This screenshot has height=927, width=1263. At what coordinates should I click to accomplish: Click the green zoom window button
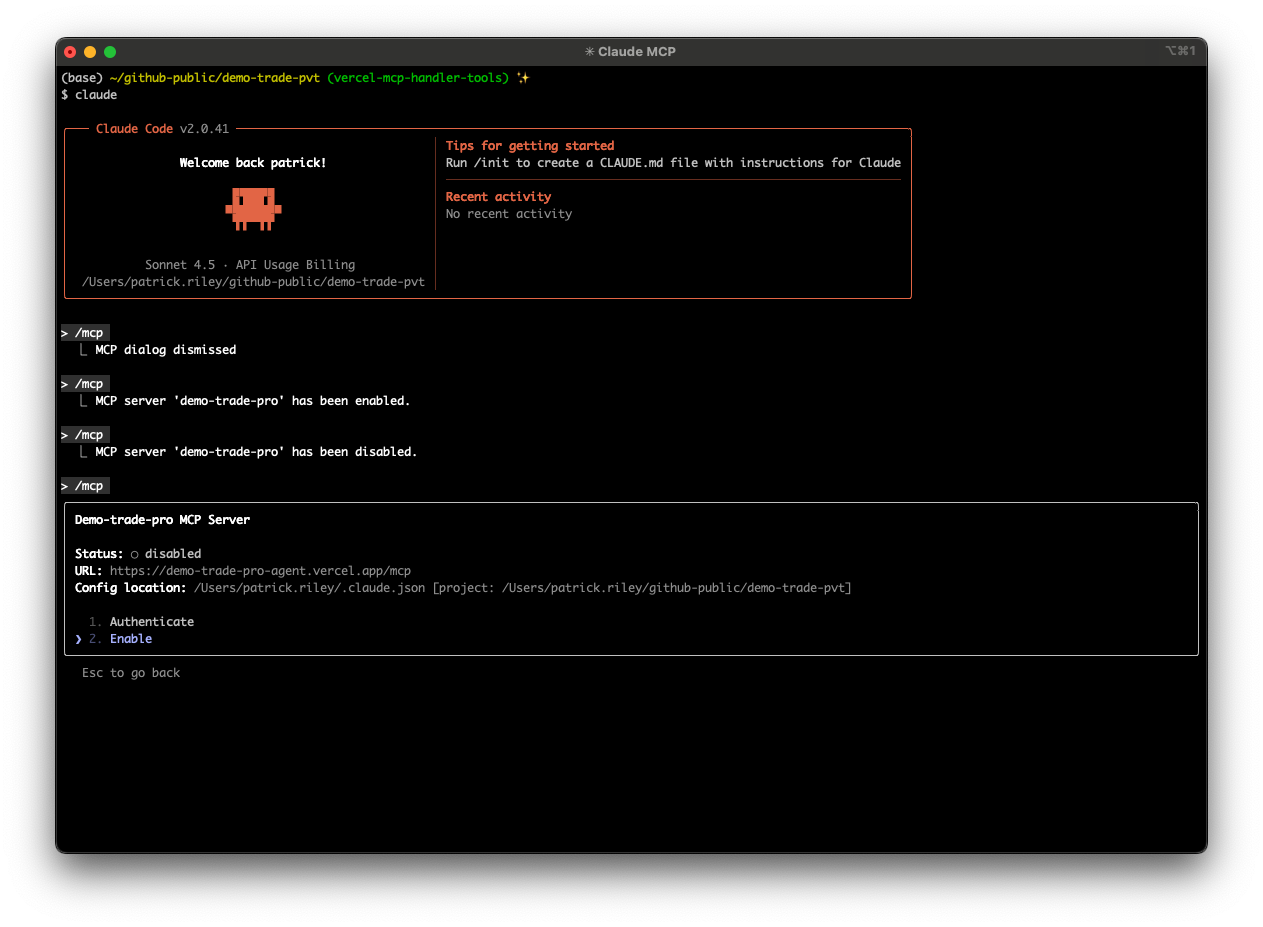tap(110, 52)
